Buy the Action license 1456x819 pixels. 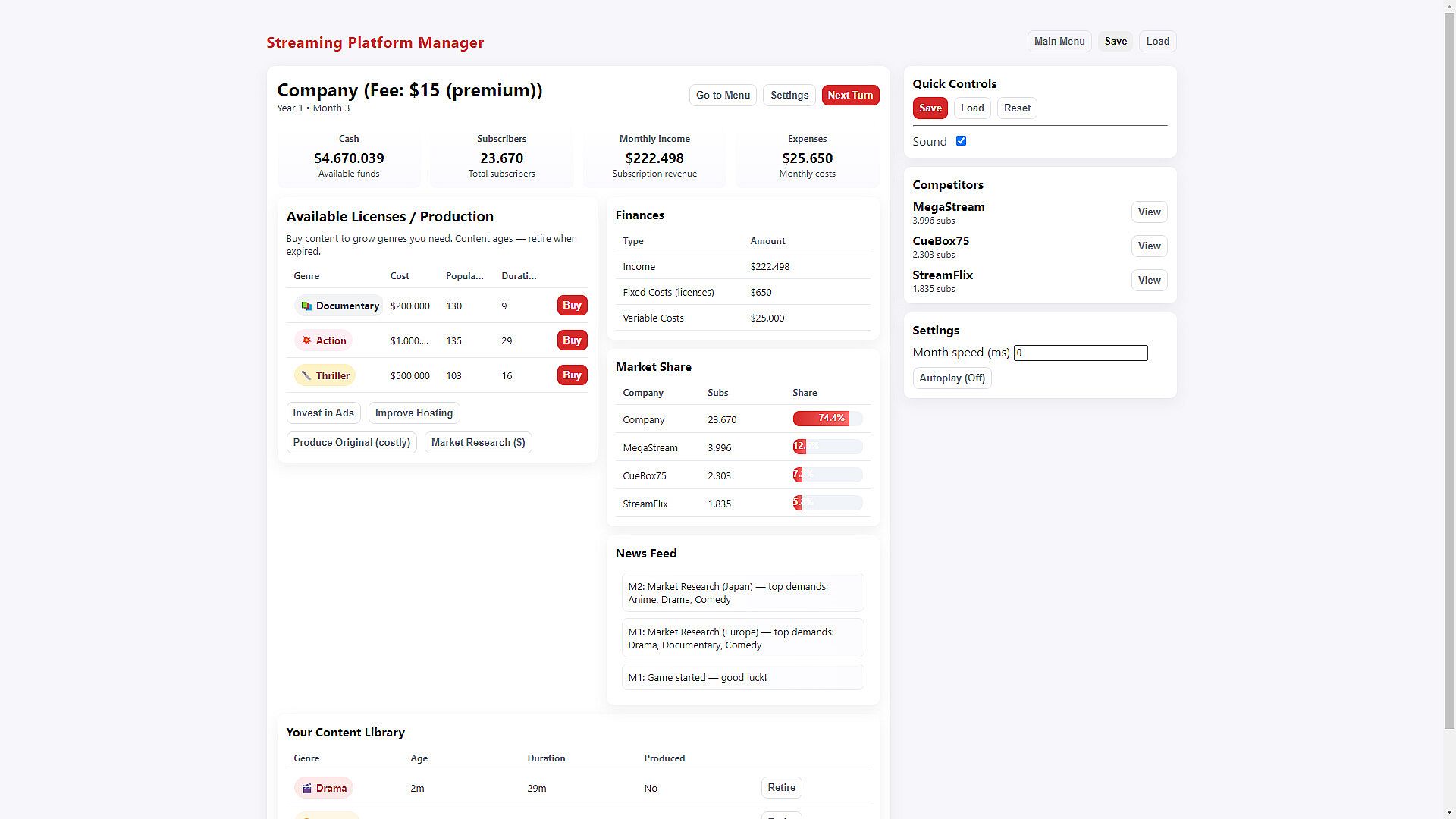[572, 340]
